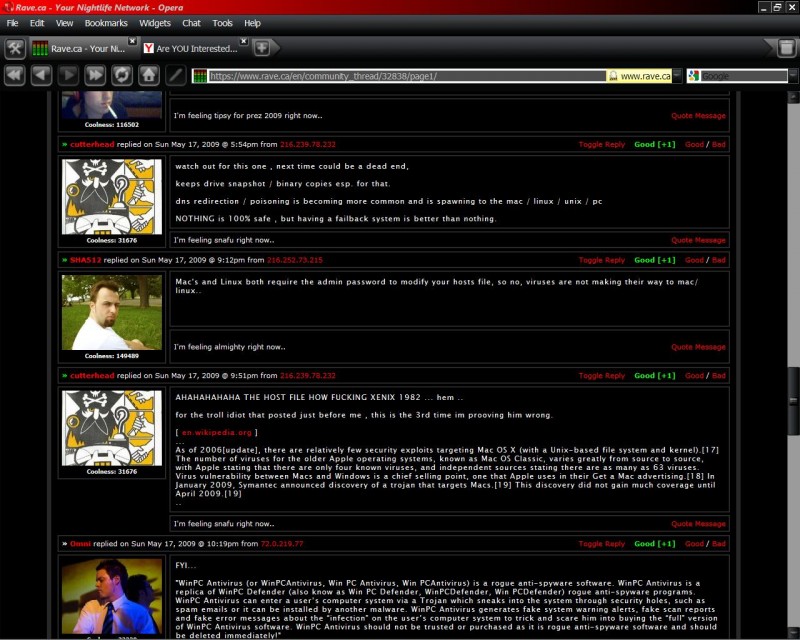Toggle Reply on Omni's 10:19pm post
Viewport: 800px width, 640px height.
602,544
